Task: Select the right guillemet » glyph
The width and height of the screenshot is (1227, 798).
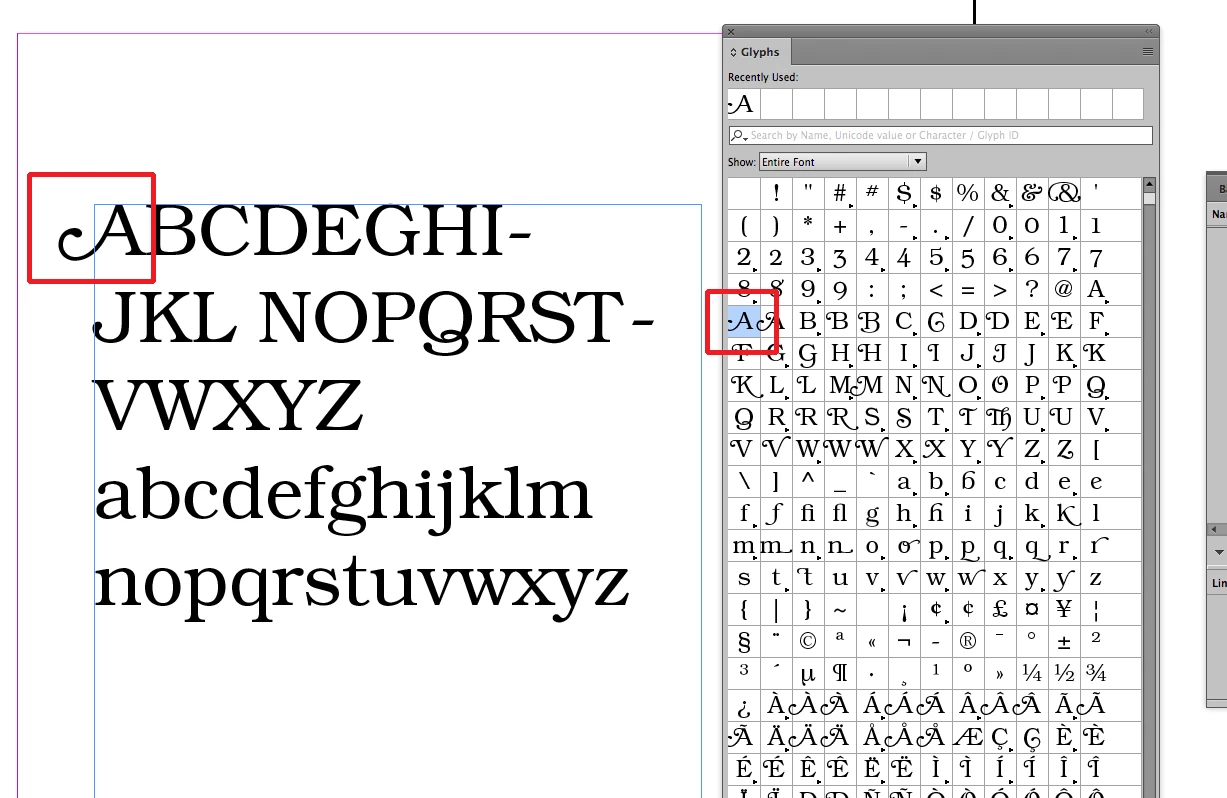Action: [x=999, y=674]
